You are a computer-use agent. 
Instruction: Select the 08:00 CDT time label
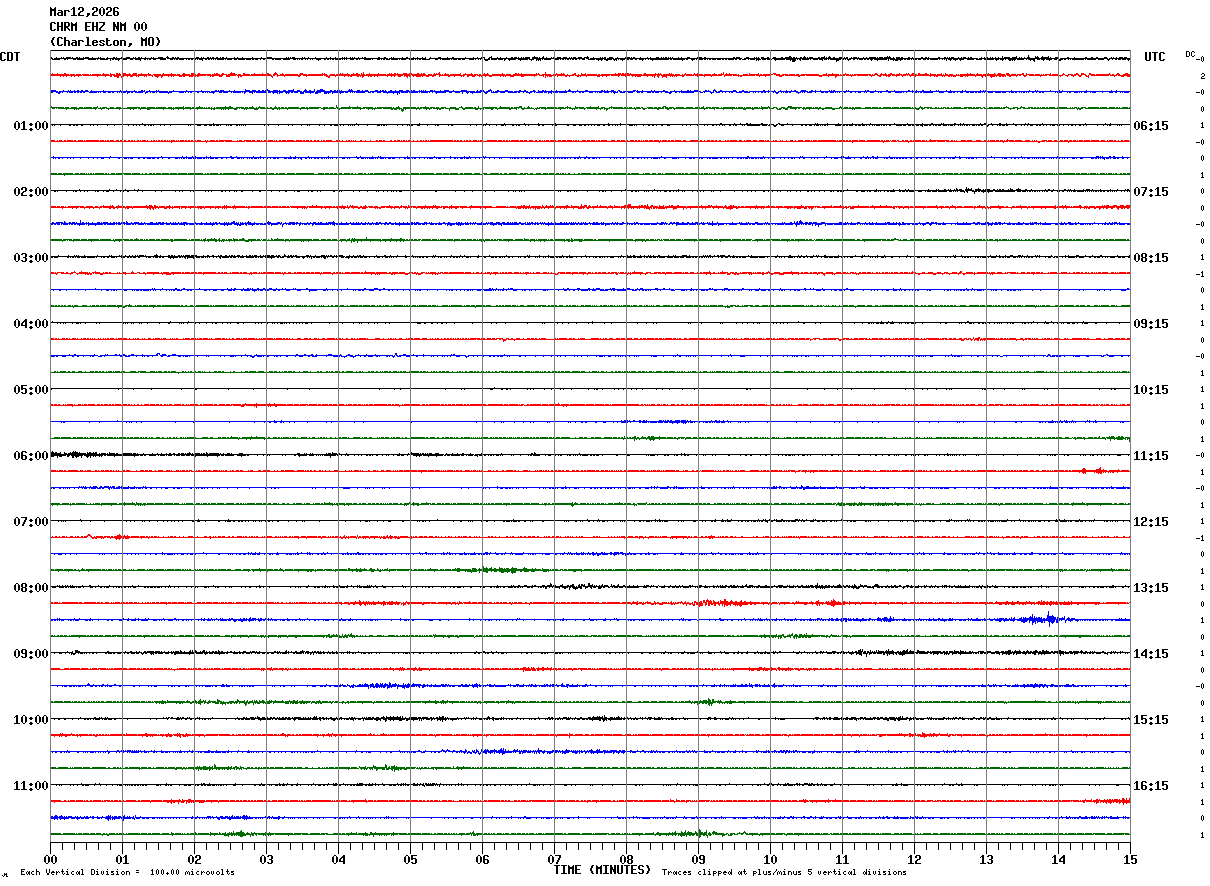coord(30,588)
